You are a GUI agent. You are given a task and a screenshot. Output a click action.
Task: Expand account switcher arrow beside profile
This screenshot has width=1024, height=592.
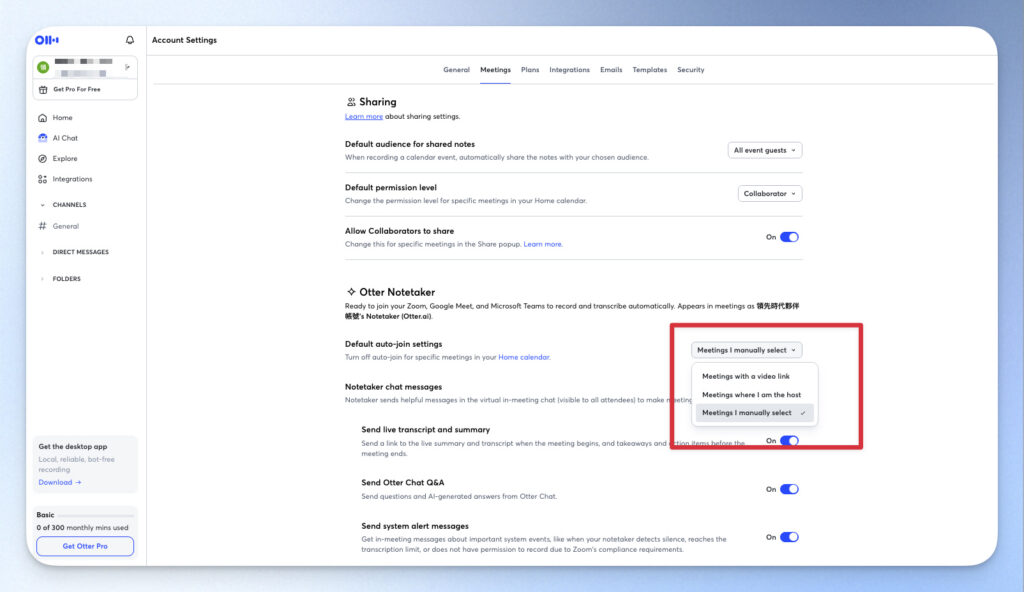(x=127, y=67)
